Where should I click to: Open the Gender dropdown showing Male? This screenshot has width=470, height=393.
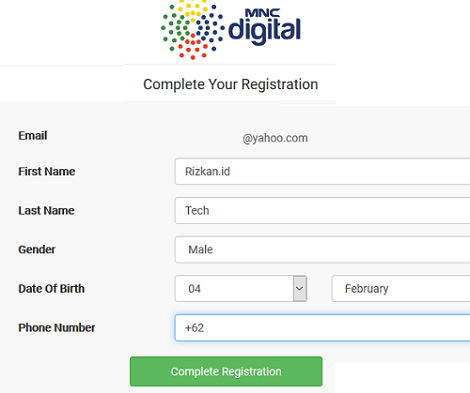click(x=322, y=250)
